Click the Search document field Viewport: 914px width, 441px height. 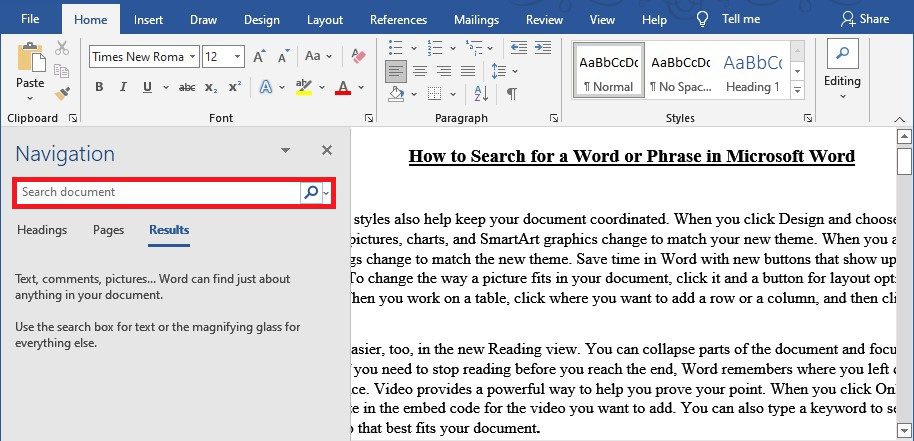158,192
